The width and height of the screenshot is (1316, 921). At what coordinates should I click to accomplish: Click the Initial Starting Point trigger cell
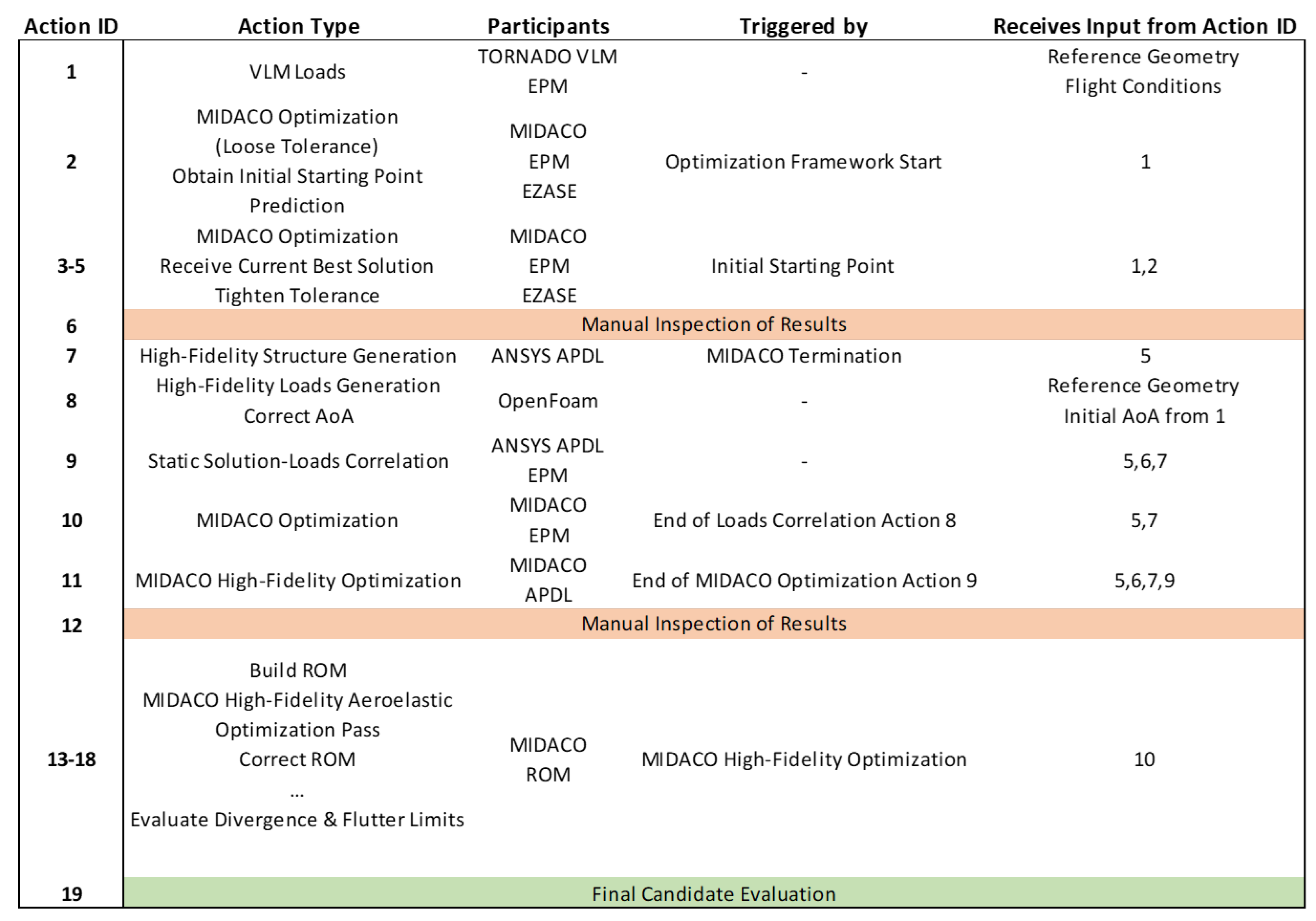[x=802, y=266]
